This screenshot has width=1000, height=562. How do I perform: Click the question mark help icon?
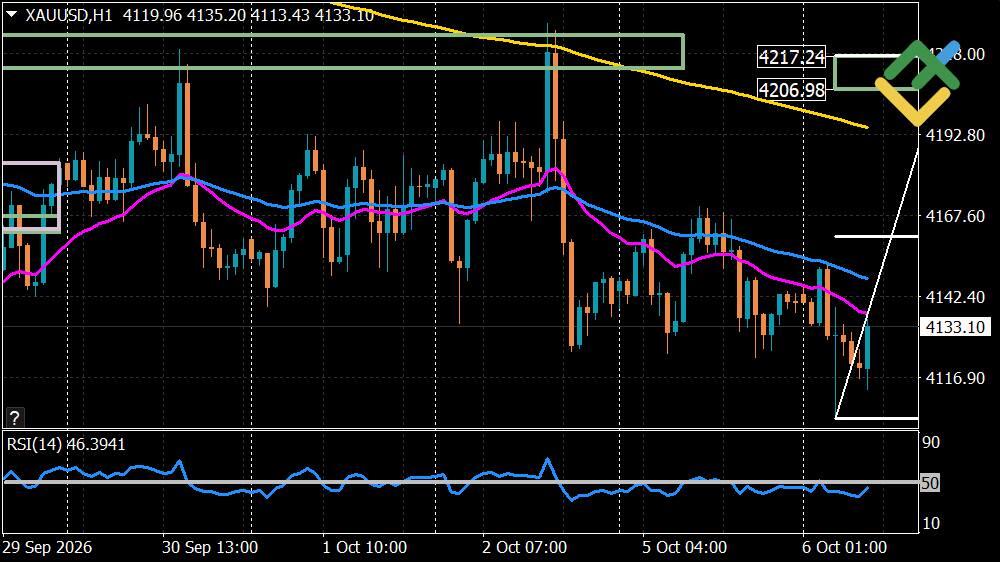coord(14,418)
